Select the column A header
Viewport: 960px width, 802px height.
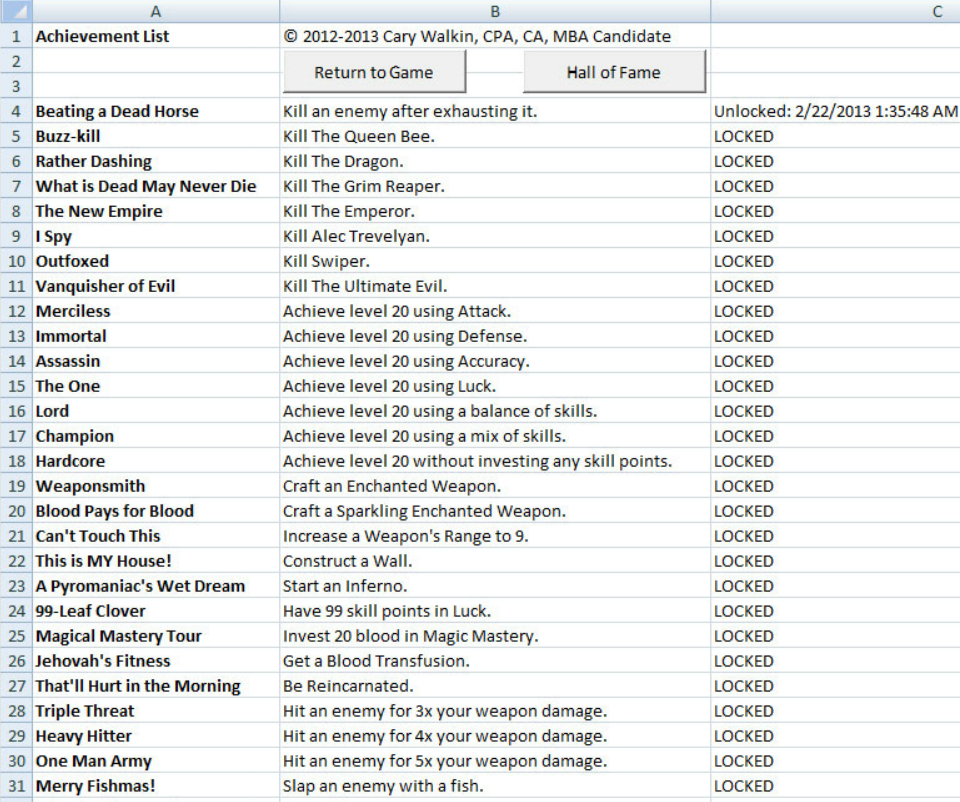tap(155, 11)
